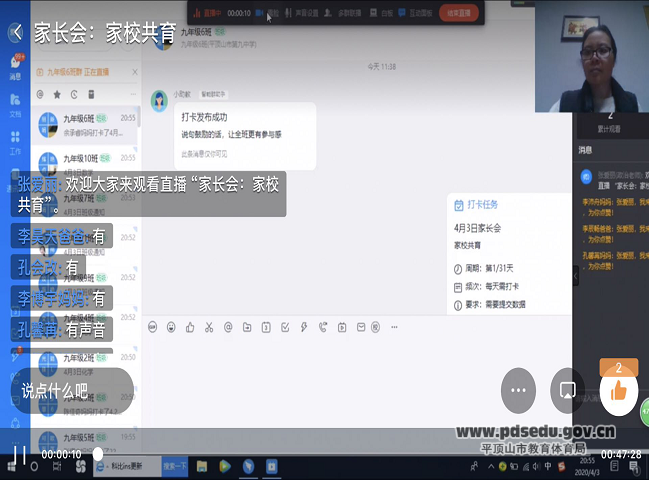This screenshot has height=480, width=649.
Task: Click the scissors screenshot icon in chat toolbar
Action: click(x=207, y=327)
